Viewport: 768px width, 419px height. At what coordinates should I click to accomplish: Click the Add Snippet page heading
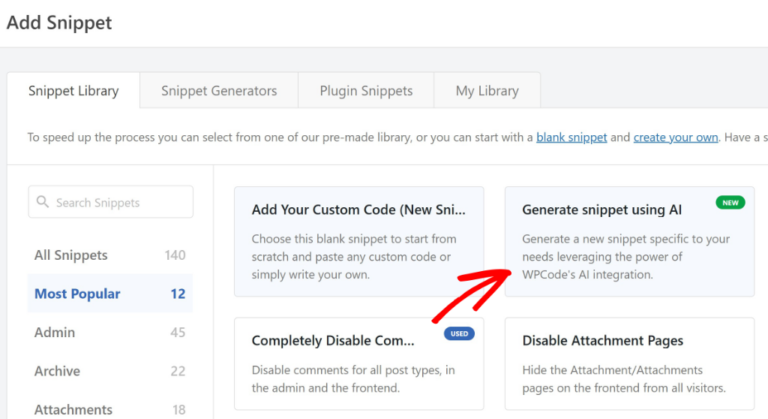(x=59, y=23)
